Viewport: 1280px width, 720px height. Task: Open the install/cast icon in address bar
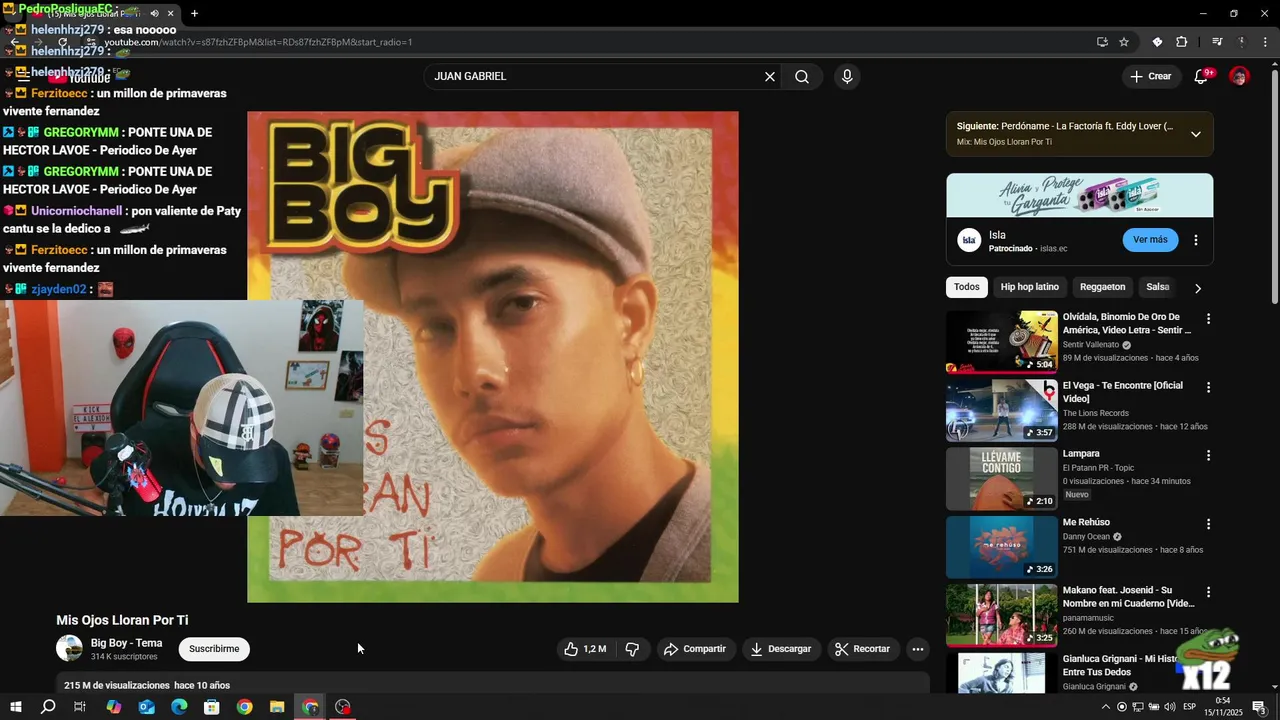pyautogui.click(x=1101, y=42)
